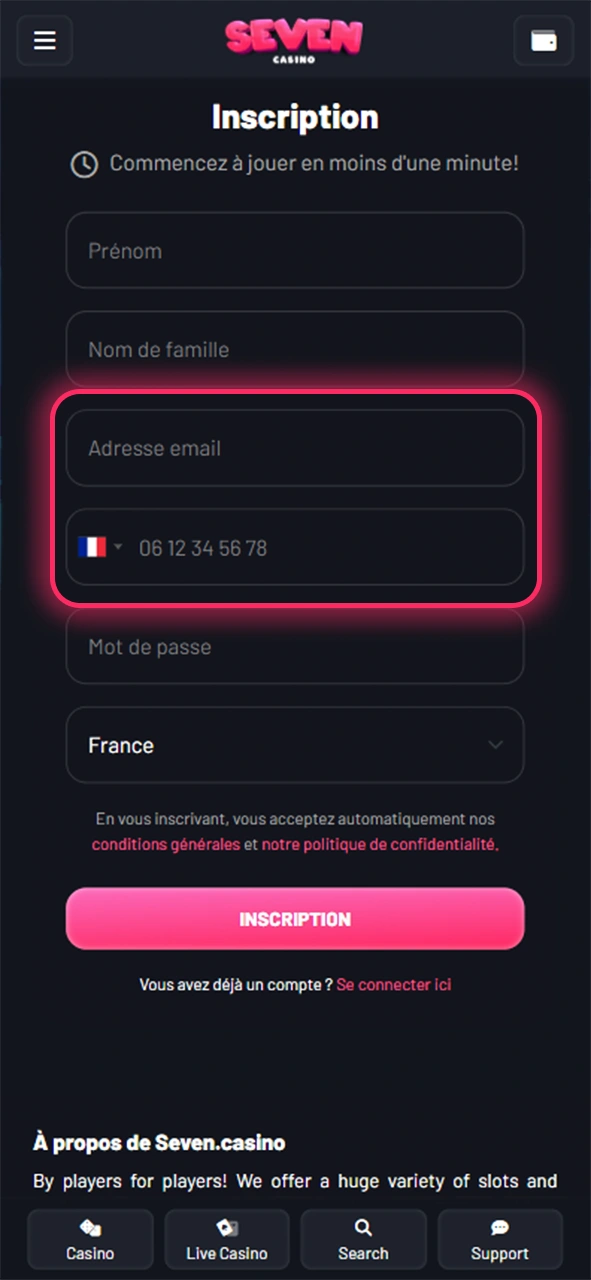This screenshot has width=591, height=1280.
Task: Open Support from the bottom navigation
Action: point(500,1238)
